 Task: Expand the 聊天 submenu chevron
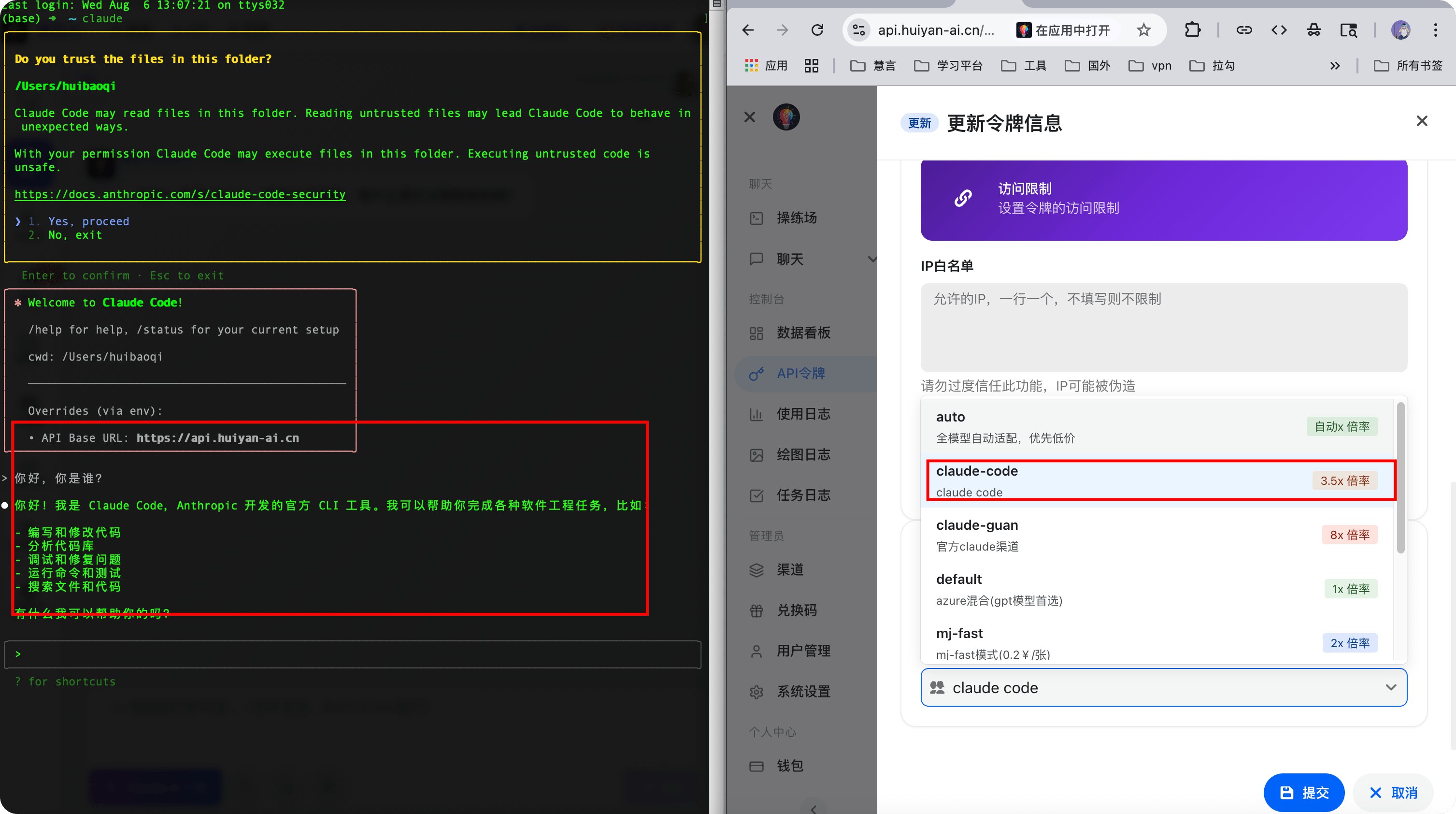pyautogui.click(x=872, y=259)
